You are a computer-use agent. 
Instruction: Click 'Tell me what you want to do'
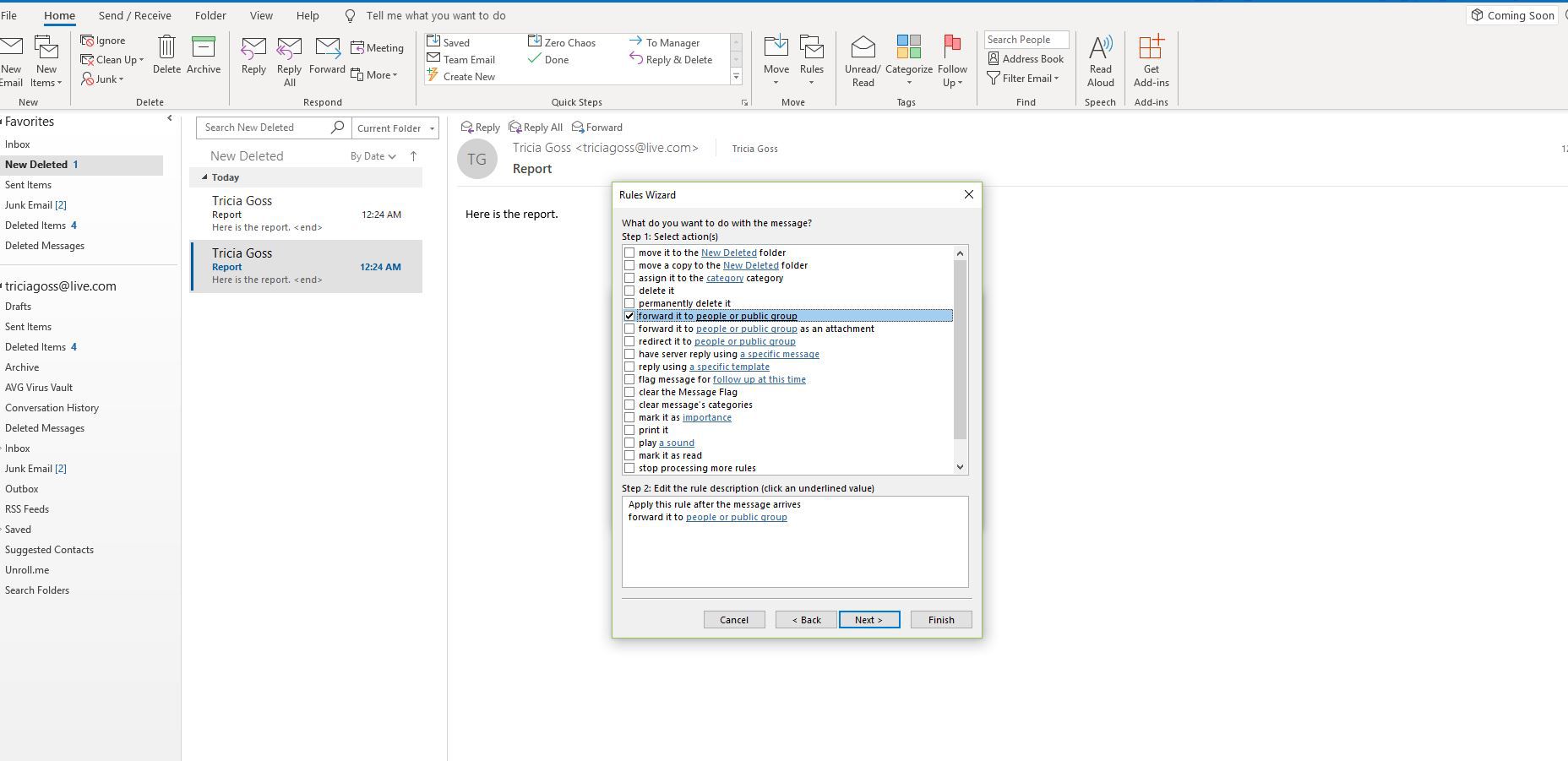click(x=436, y=15)
